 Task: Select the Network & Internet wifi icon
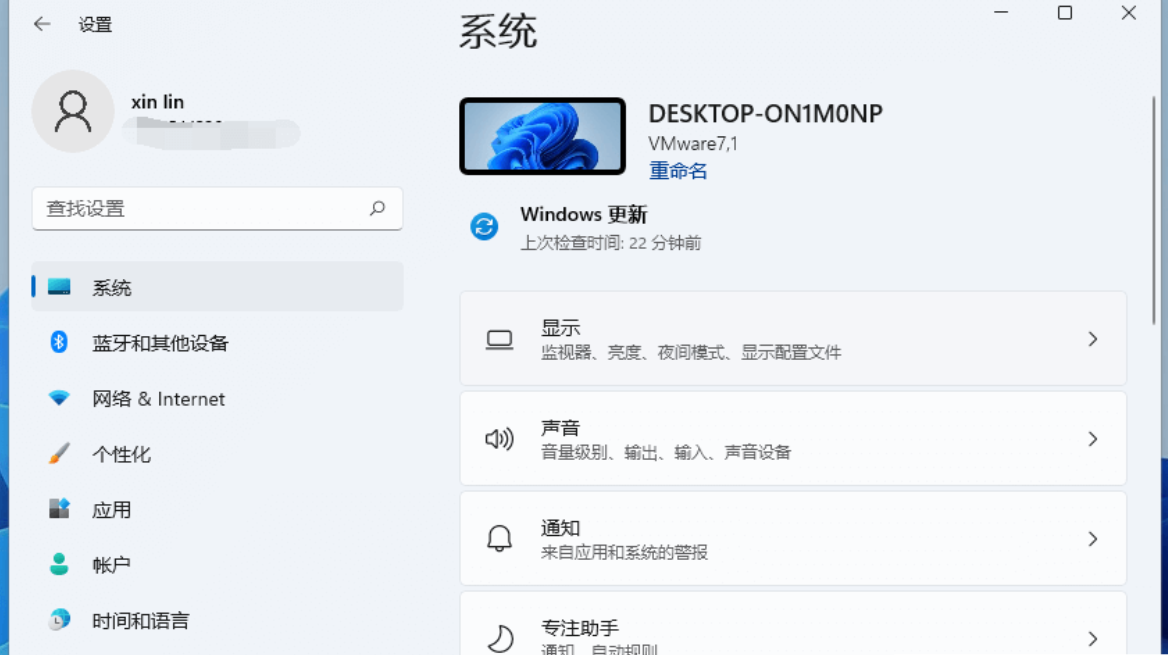pyautogui.click(x=59, y=398)
